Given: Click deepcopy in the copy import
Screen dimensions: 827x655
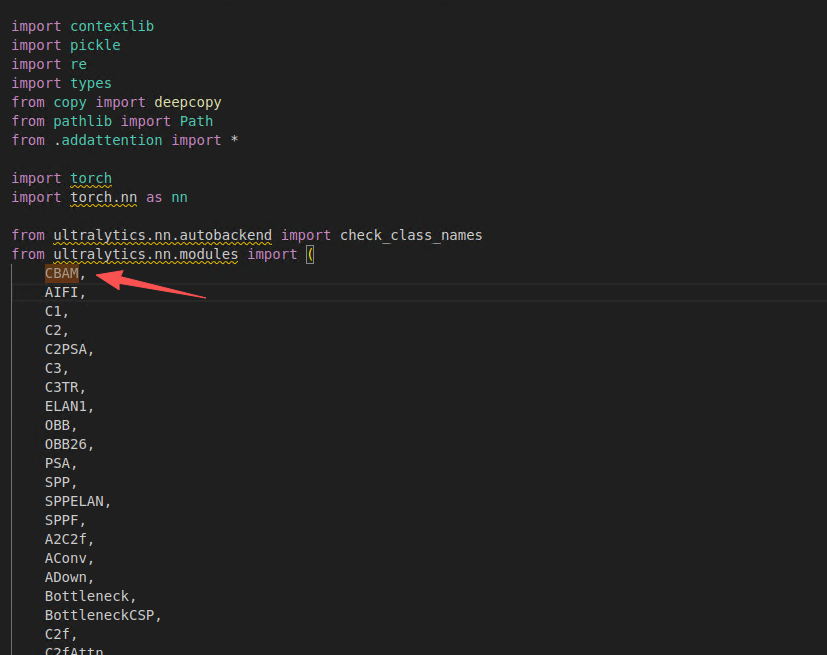Looking at the screenshot, I should [x=188, y=102].
